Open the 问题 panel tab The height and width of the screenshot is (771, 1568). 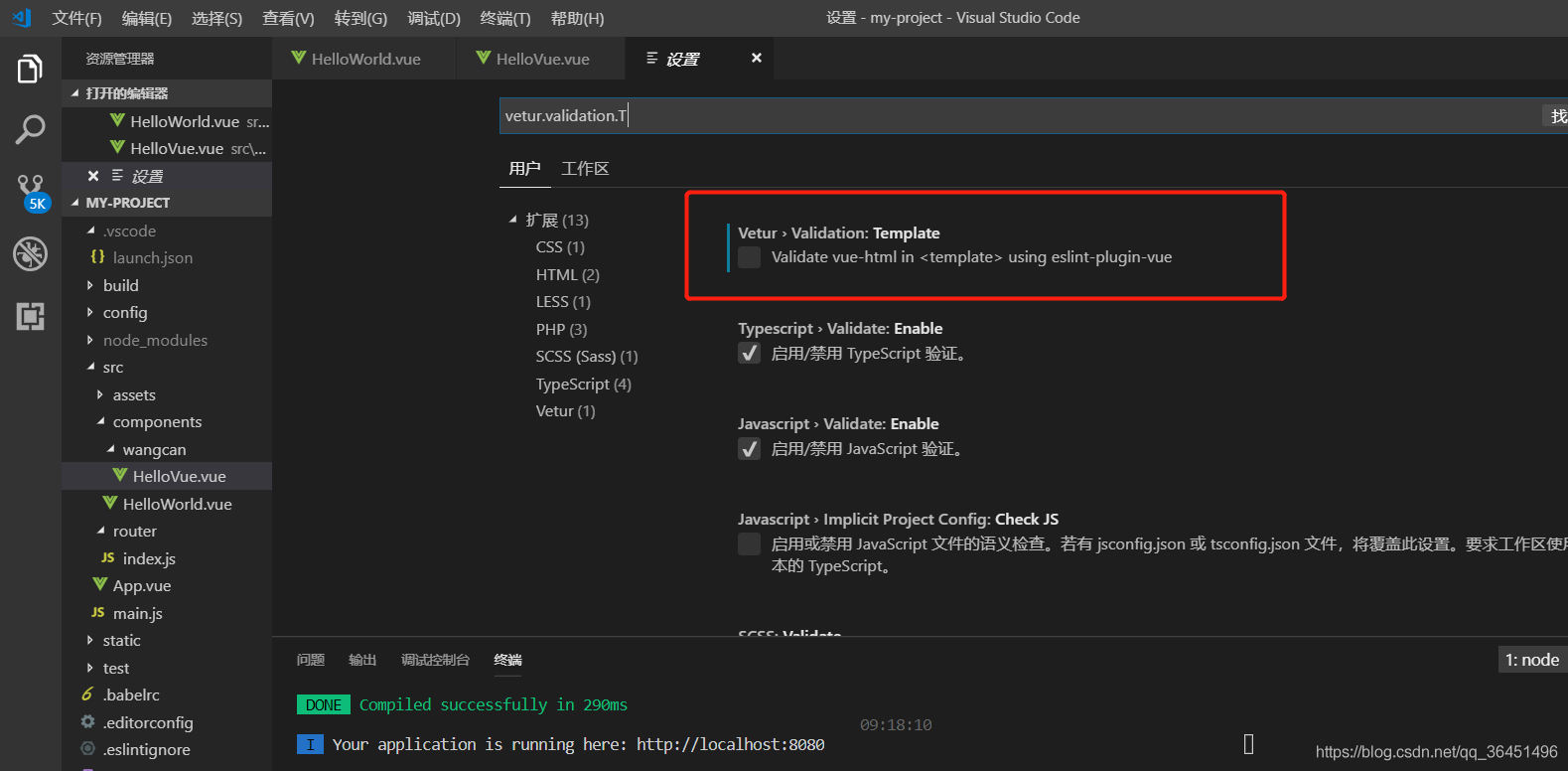[311, 660]
